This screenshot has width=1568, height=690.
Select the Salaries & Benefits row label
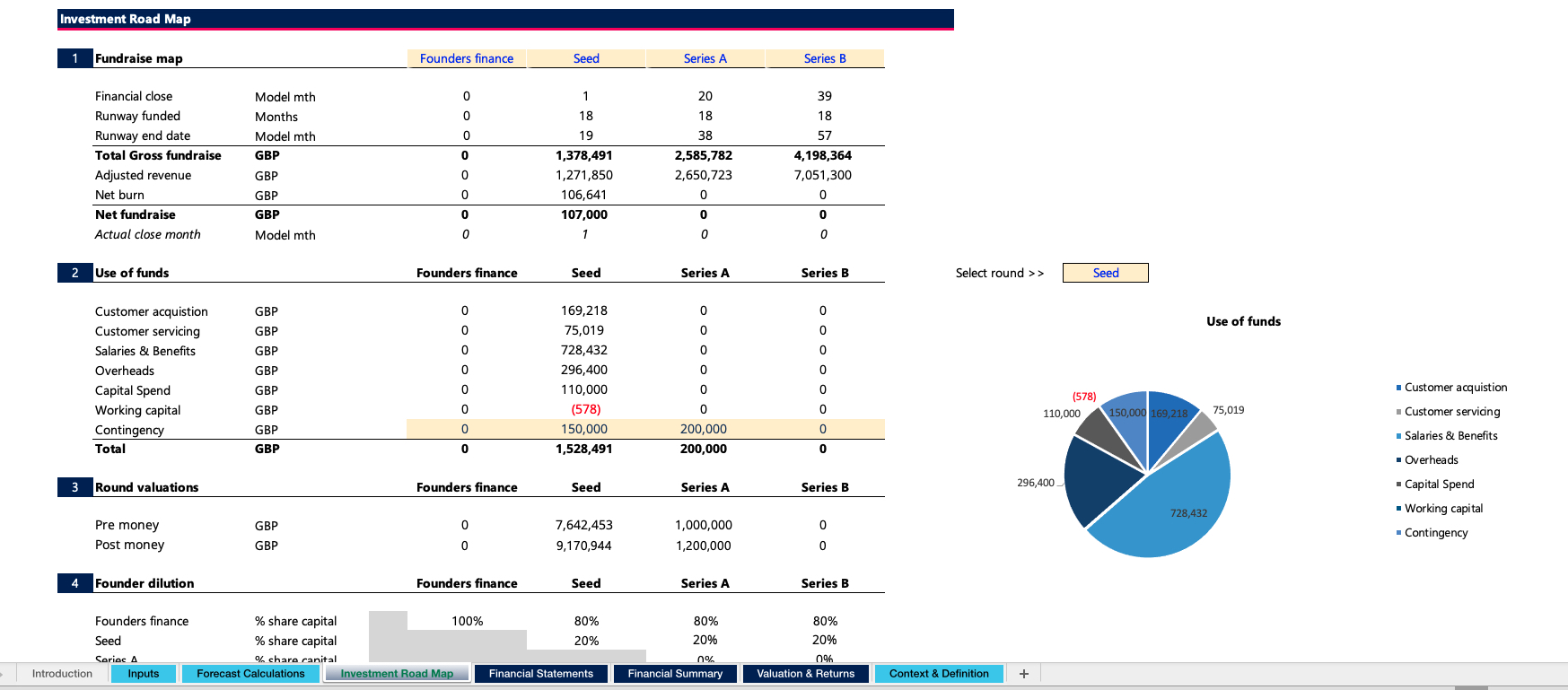[x=145, y=351]
